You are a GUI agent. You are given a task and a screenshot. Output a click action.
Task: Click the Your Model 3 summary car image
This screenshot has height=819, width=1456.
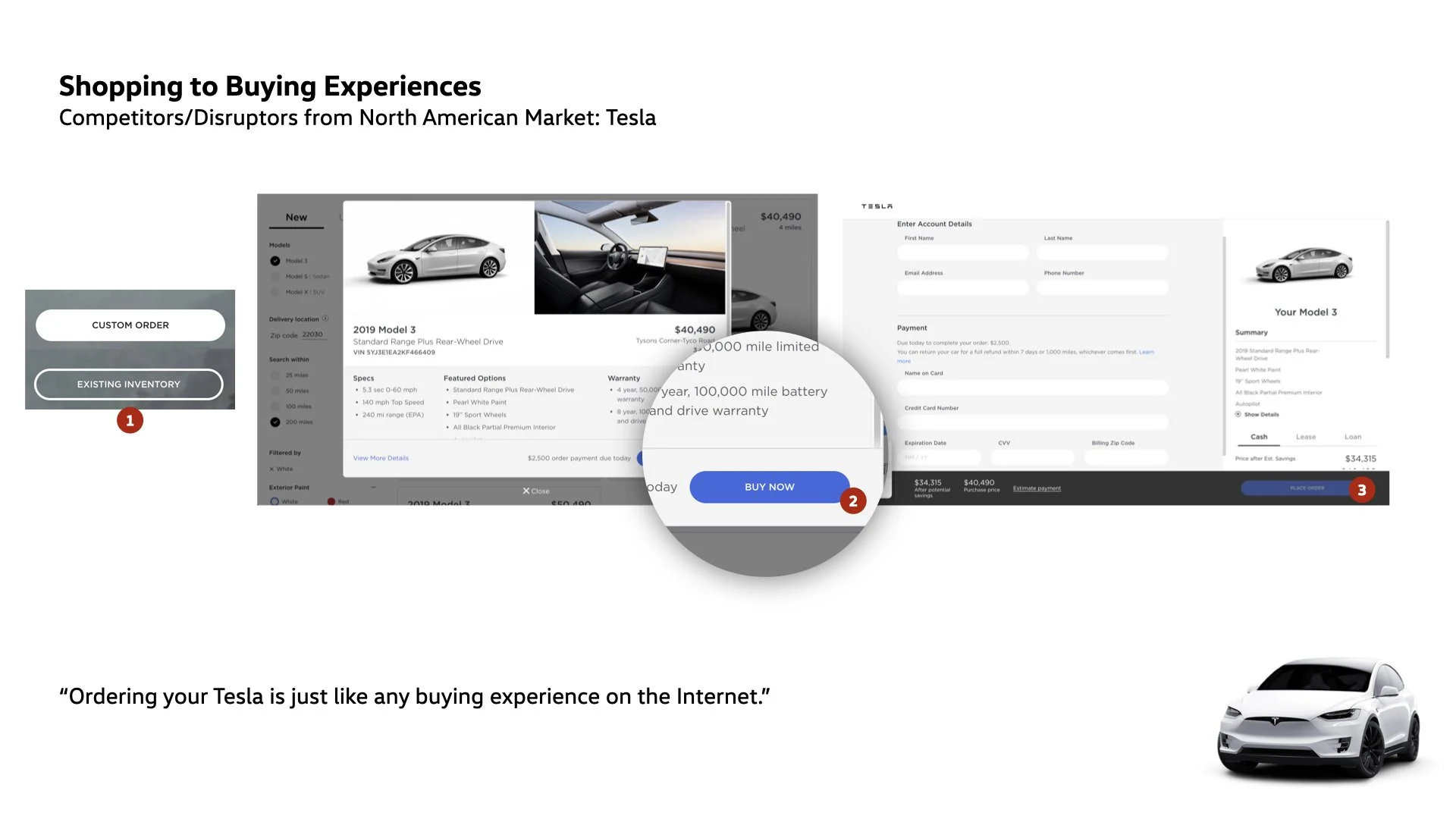pos(1304,265)
